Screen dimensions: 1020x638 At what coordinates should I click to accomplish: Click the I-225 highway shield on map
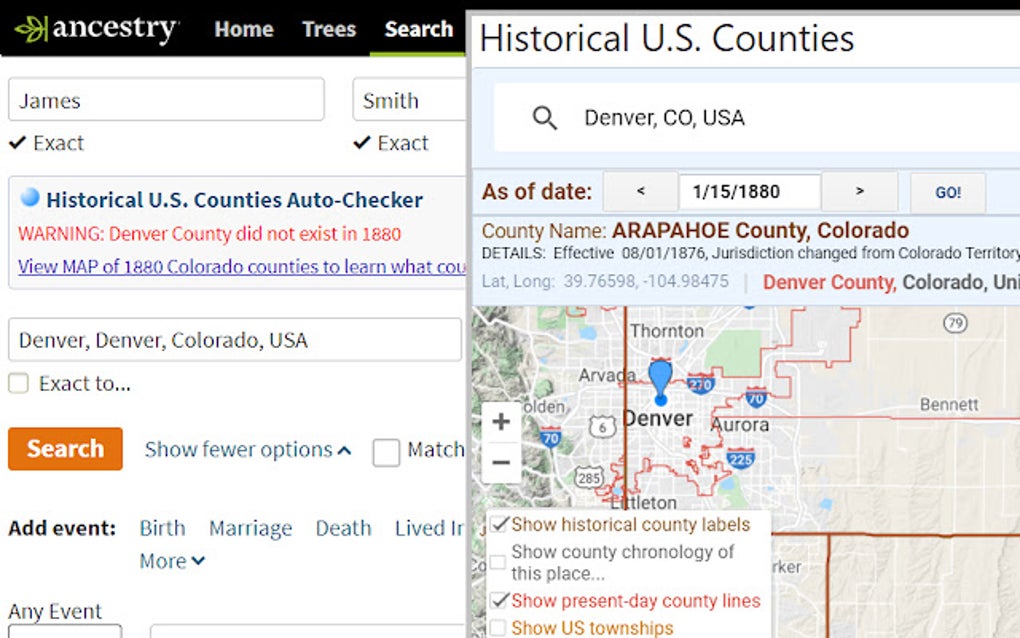740,459
